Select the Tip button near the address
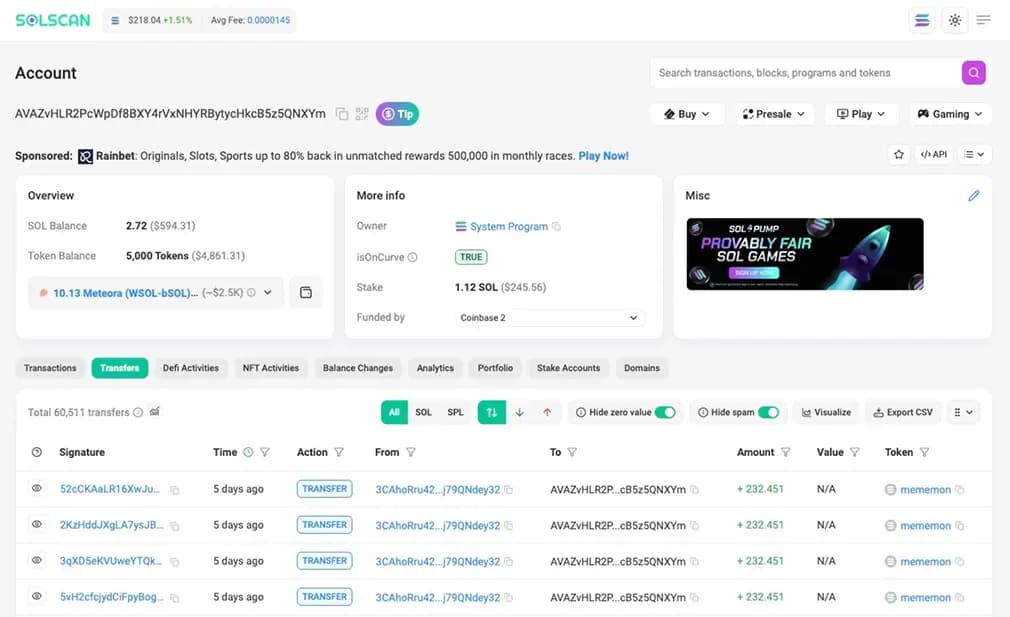Image resolution: width=1010 pixels, height=617 pixels. 397,115
